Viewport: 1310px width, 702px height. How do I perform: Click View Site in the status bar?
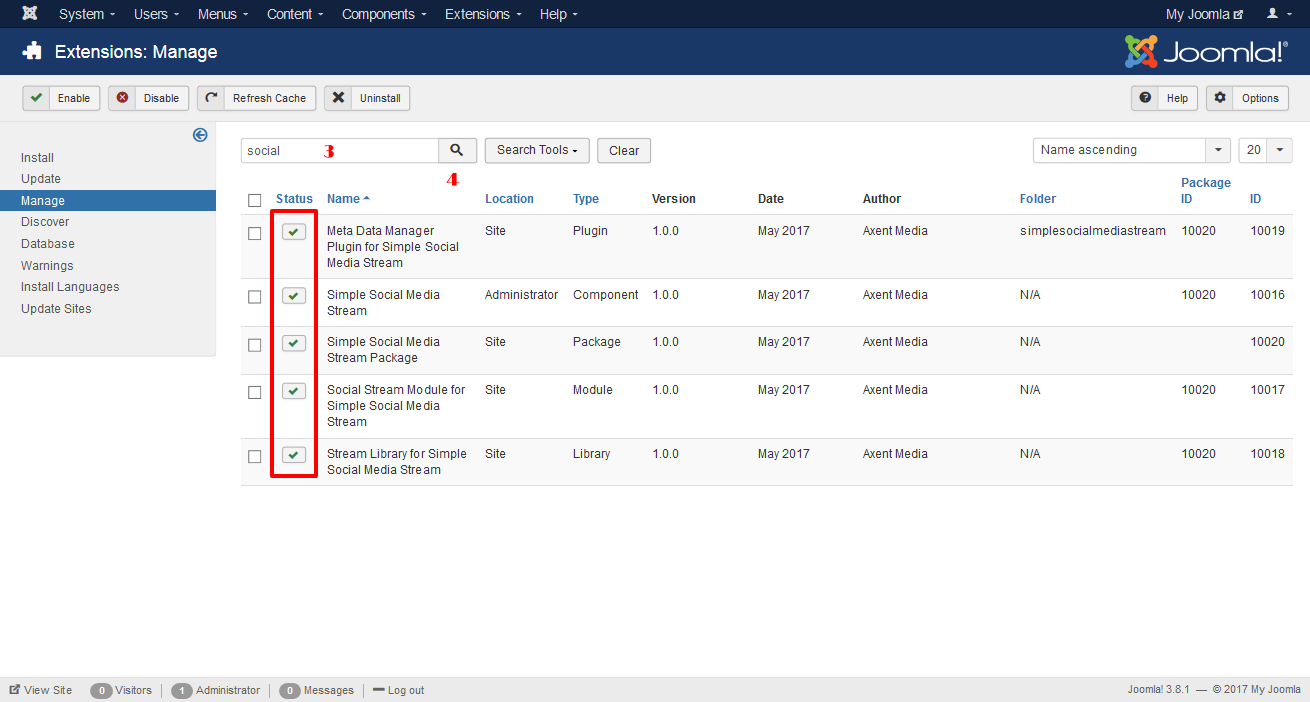point(41,690)
